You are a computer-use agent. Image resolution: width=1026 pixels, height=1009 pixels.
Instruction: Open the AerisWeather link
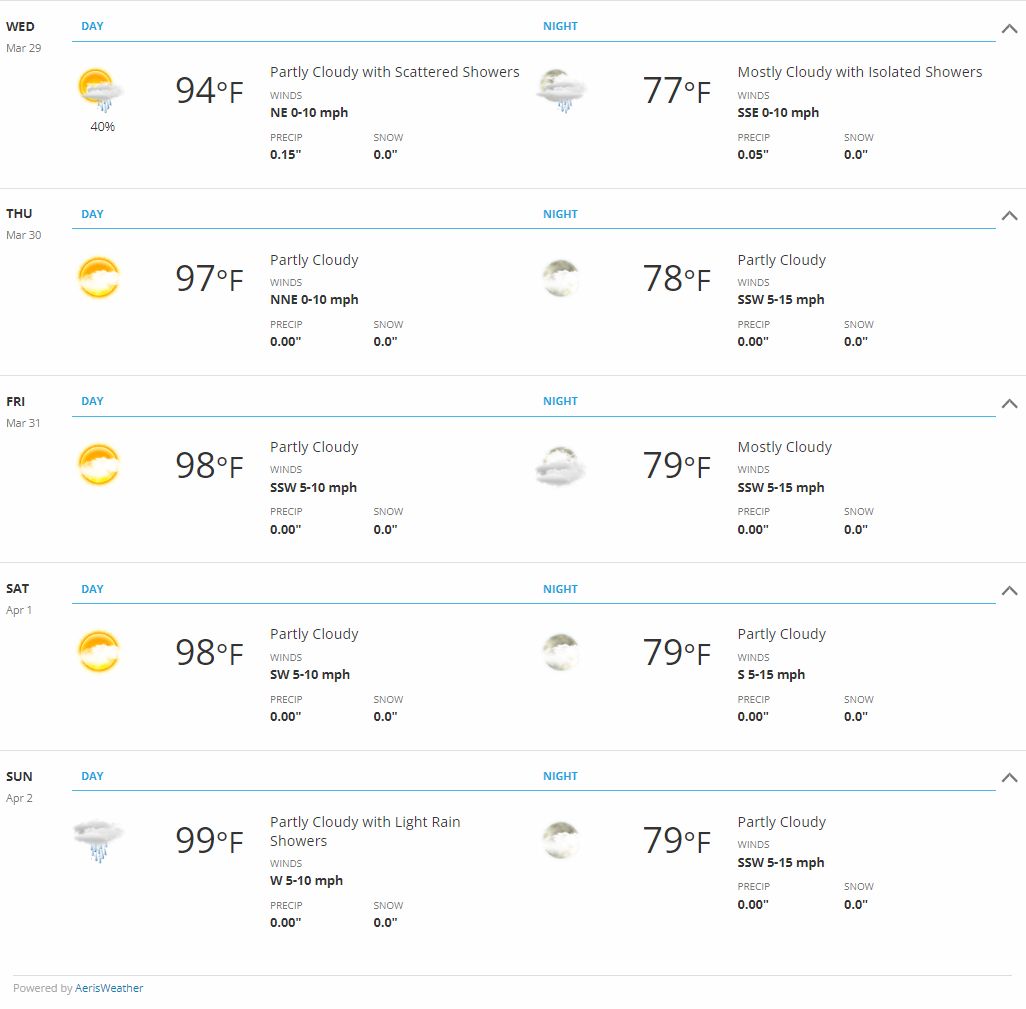point(109,988)
